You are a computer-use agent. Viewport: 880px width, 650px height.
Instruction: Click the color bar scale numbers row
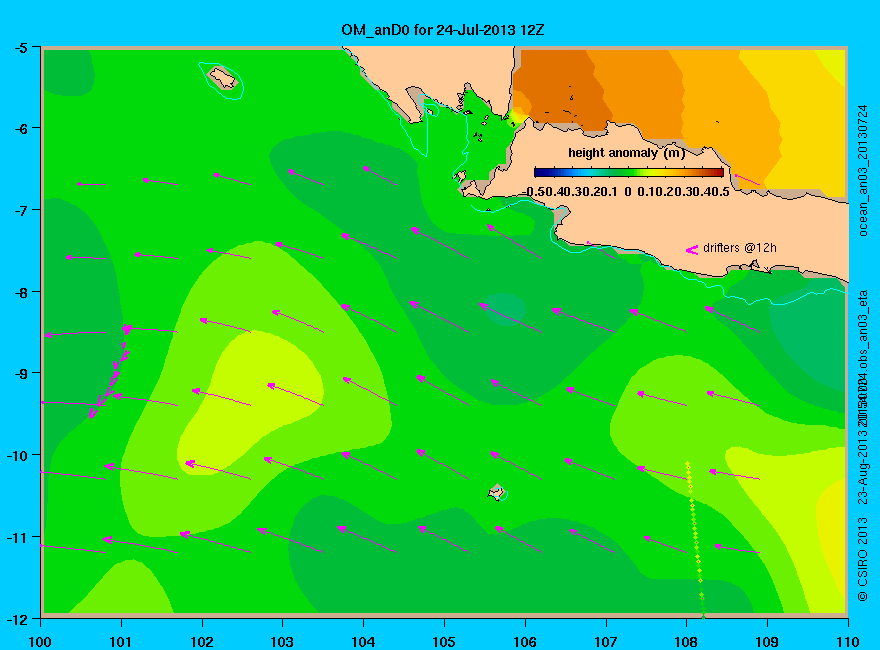tap(626, 192)
